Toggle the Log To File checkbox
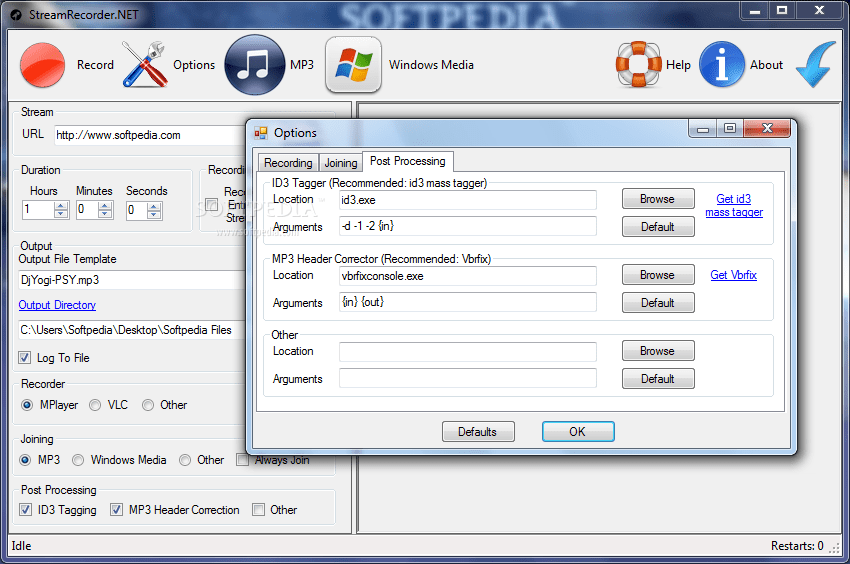This screenshot has height=564, width=850. (24, 357)
